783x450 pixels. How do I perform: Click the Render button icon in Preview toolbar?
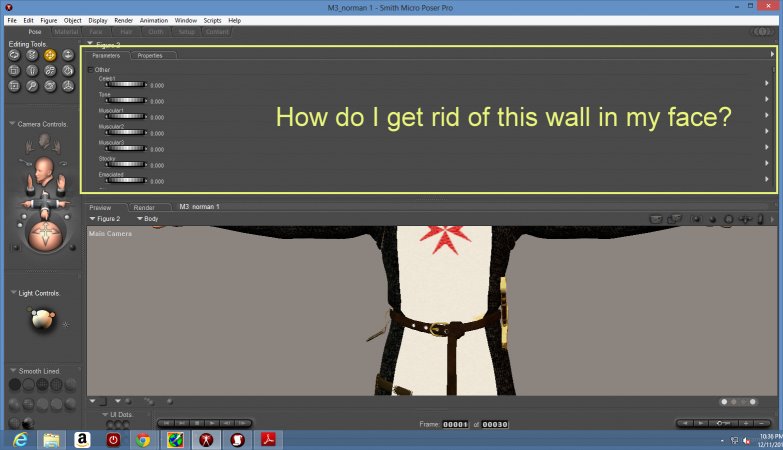tap(656, 219)
